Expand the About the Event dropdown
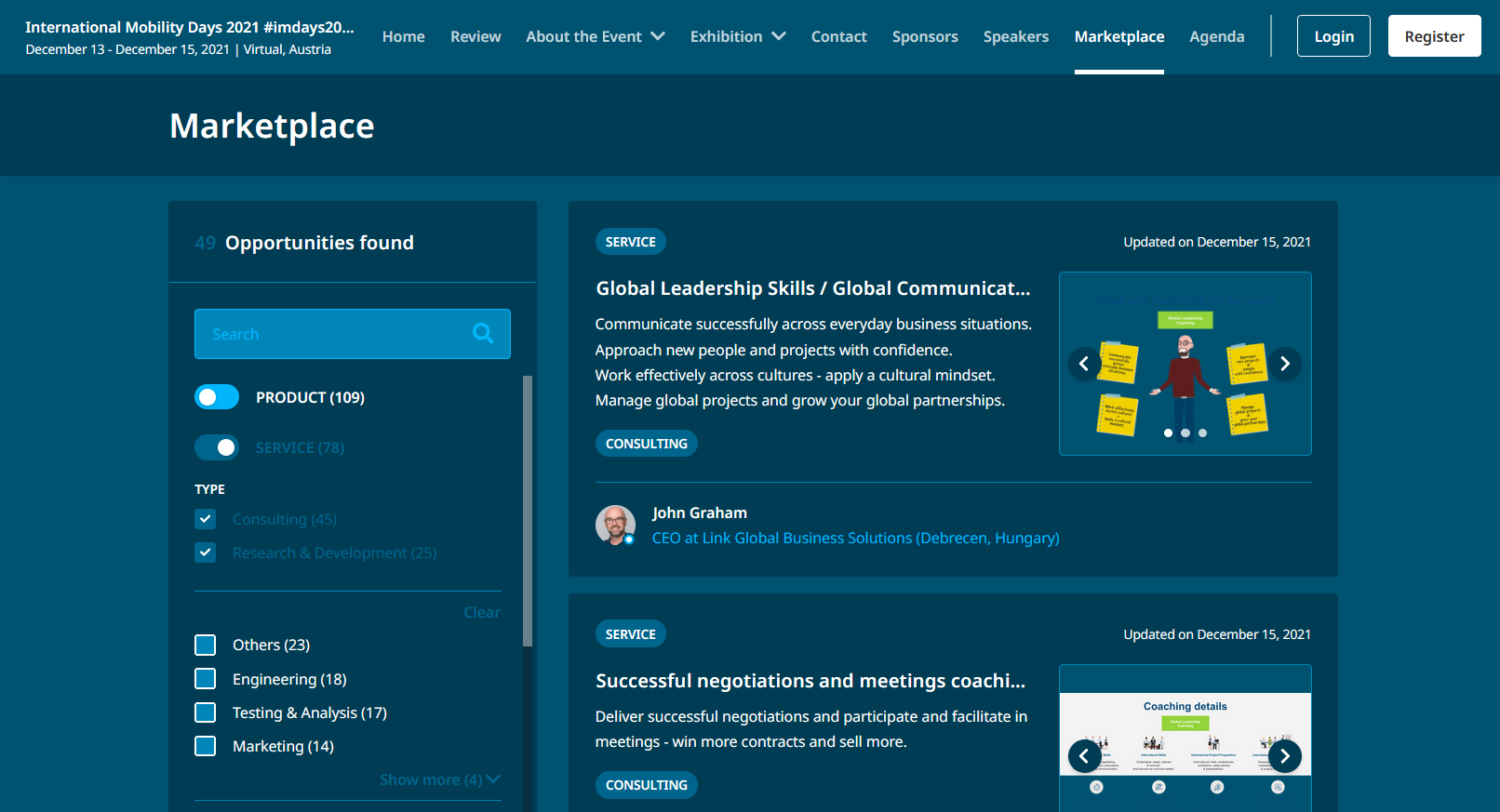Image resolution: width=1500 pixels, height=812 pixels. coord(595,36)
